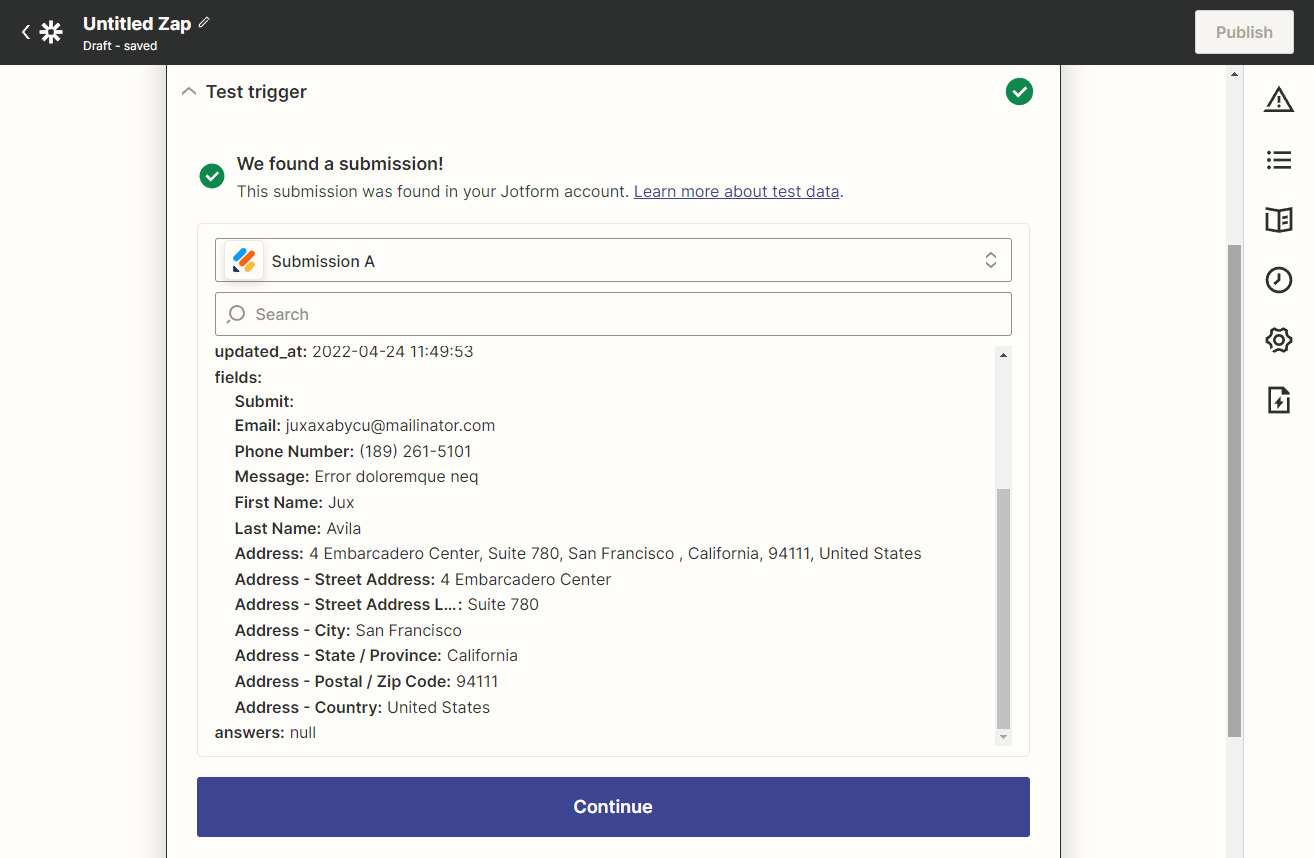This screenshot has width=1314, height=858.
Task: Click the disabled Publish button
Action: click(1243, 32)
